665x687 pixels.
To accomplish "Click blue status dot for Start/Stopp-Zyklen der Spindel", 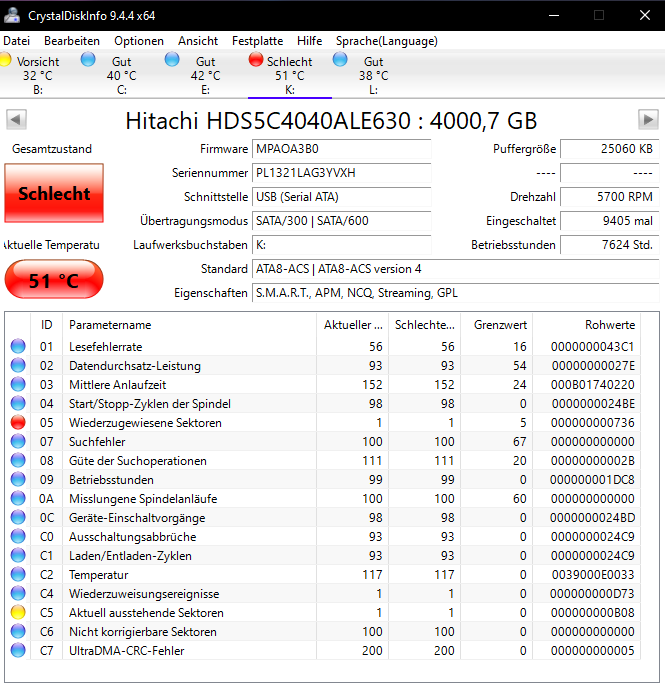I will tap(18, 403).
